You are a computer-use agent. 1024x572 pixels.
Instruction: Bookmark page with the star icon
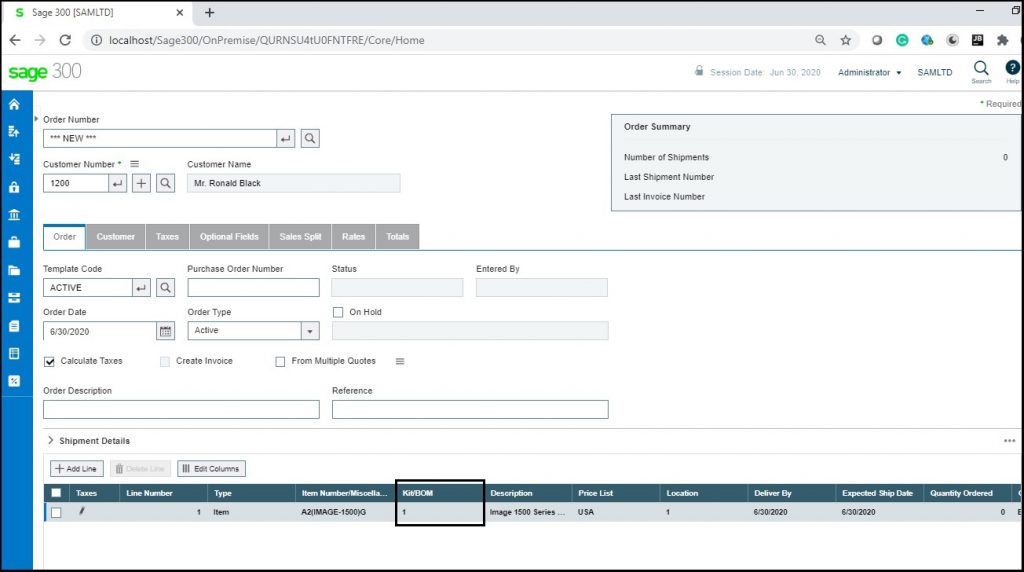coord(845,40)
